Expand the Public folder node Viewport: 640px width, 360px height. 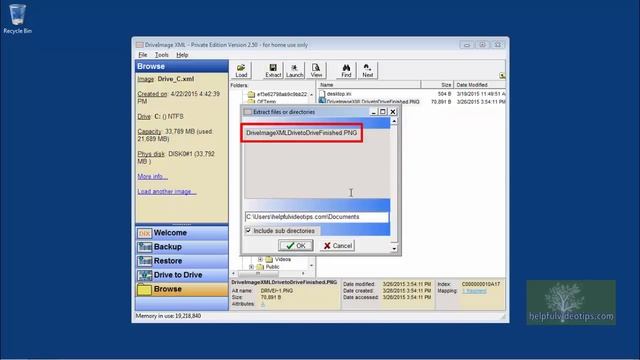tap(251, 267)
